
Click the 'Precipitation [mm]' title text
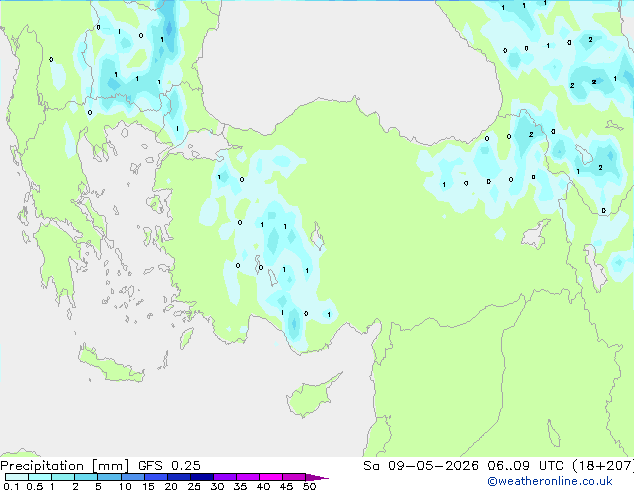click(x=65, y=466)
